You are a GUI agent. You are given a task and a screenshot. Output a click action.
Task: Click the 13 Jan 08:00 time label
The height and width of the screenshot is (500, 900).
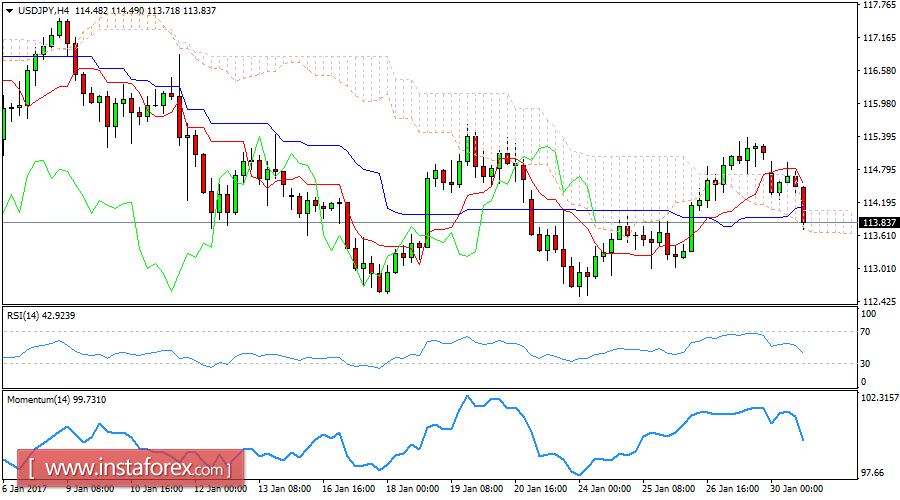point(285,489)
